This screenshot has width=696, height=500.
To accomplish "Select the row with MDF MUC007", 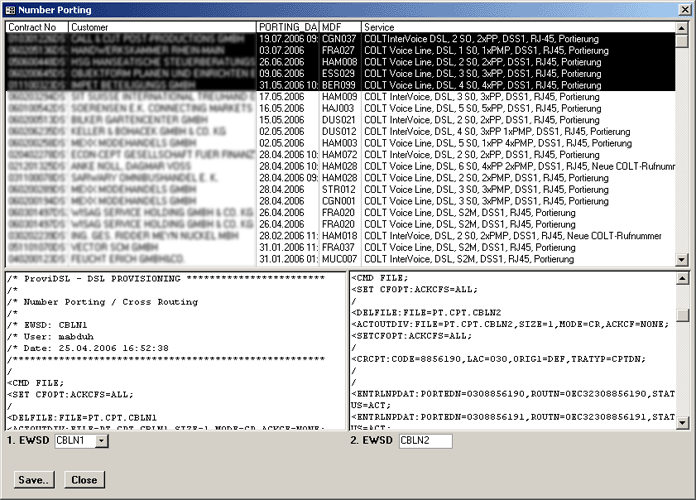I will (339, 258).
